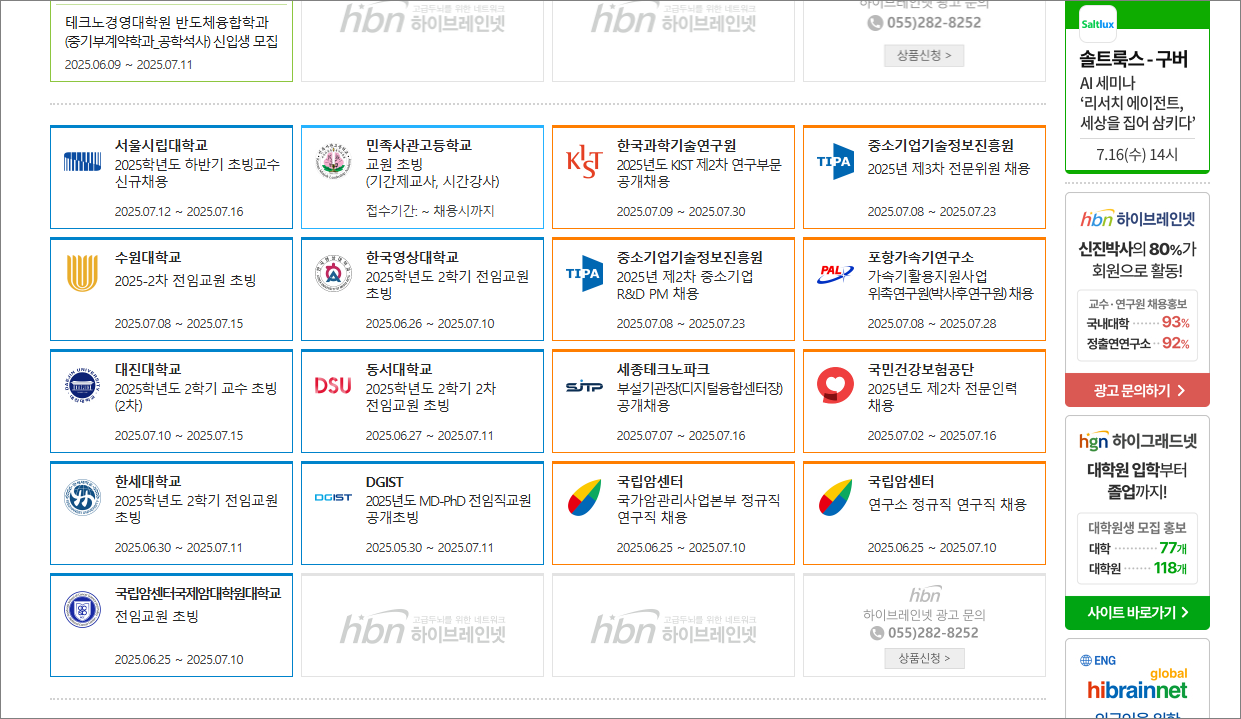Viewport: 1241px width, 719px height.
Task: Click the 서울시립대학교 logo icon
Action: [82, 161]
